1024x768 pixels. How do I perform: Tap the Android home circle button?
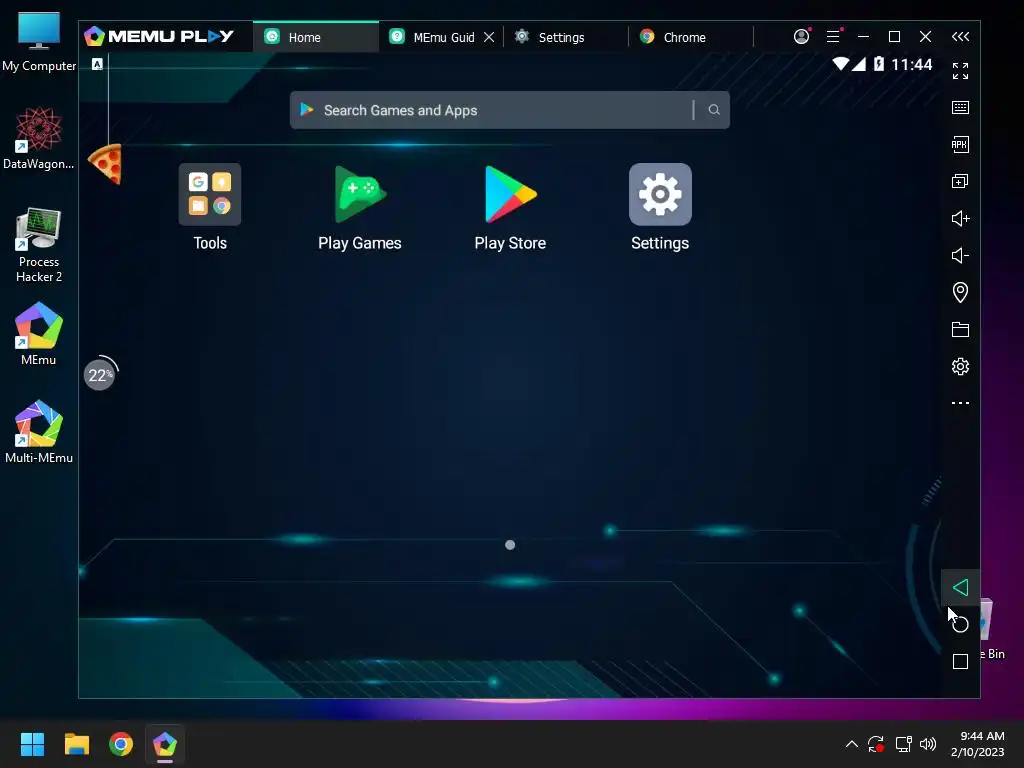pyautogui.click(x=960, y=624)
